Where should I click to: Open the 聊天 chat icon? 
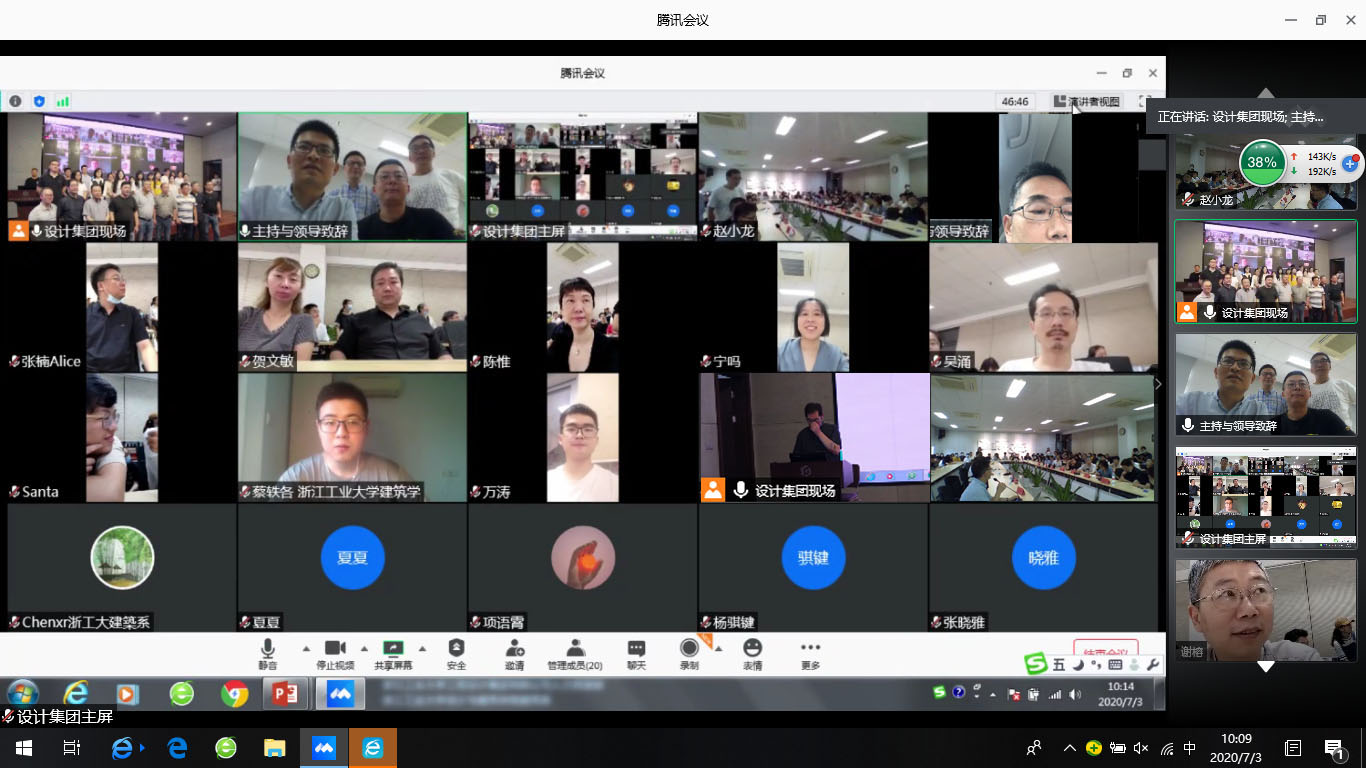click(636, 651)
